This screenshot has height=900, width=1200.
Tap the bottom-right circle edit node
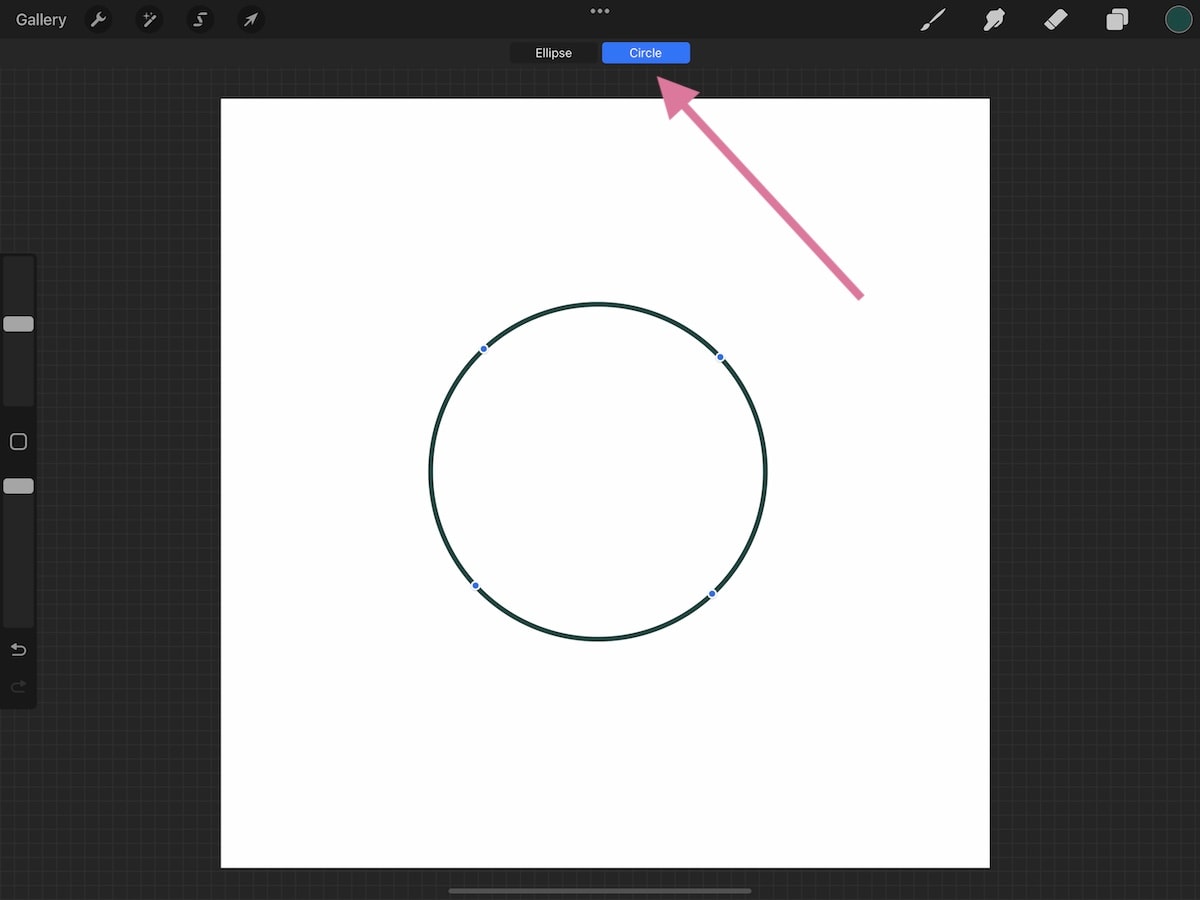711,593
